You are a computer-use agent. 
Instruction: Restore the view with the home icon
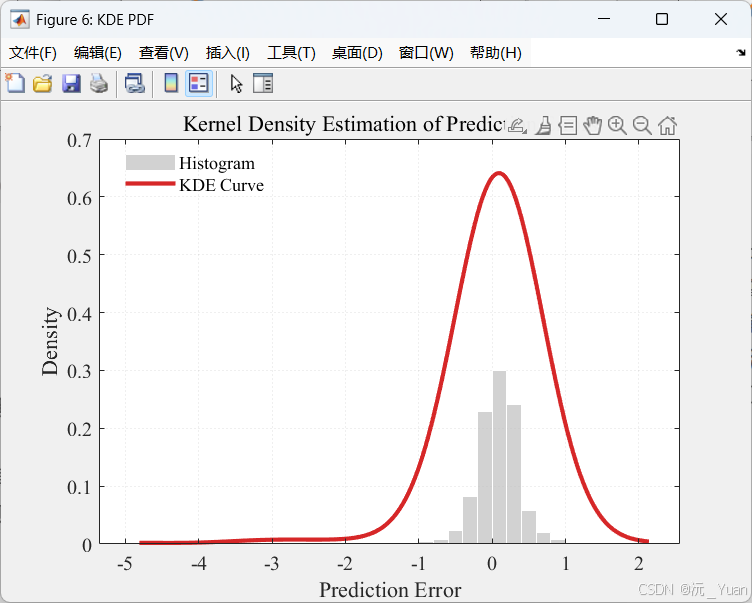(667, 126)
